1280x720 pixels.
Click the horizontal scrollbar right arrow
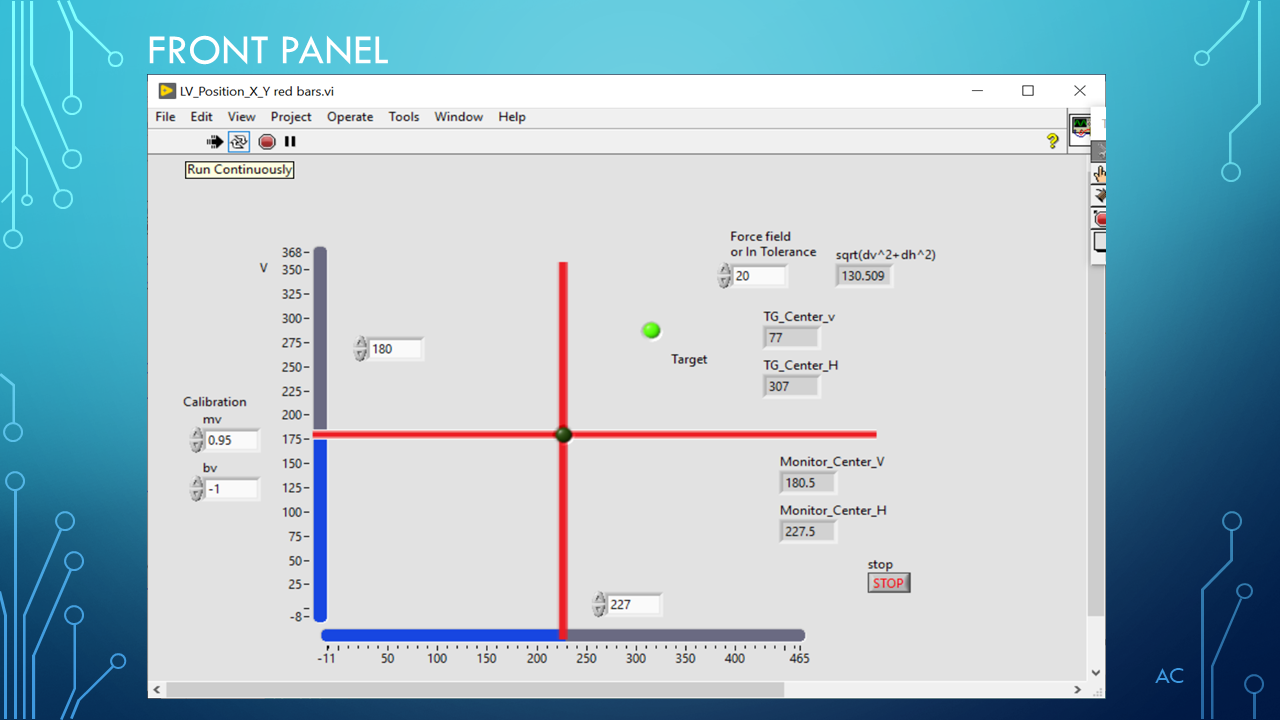pos(1078,690)
